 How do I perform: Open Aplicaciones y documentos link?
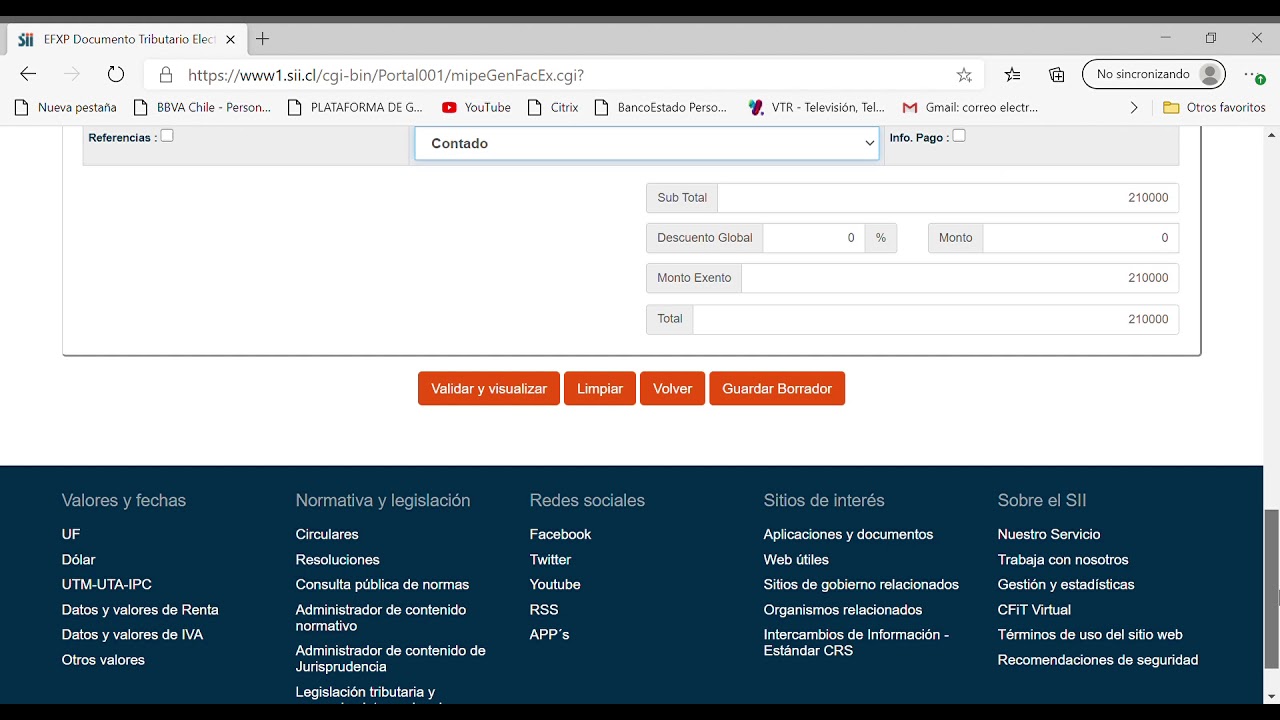point(848,535)
